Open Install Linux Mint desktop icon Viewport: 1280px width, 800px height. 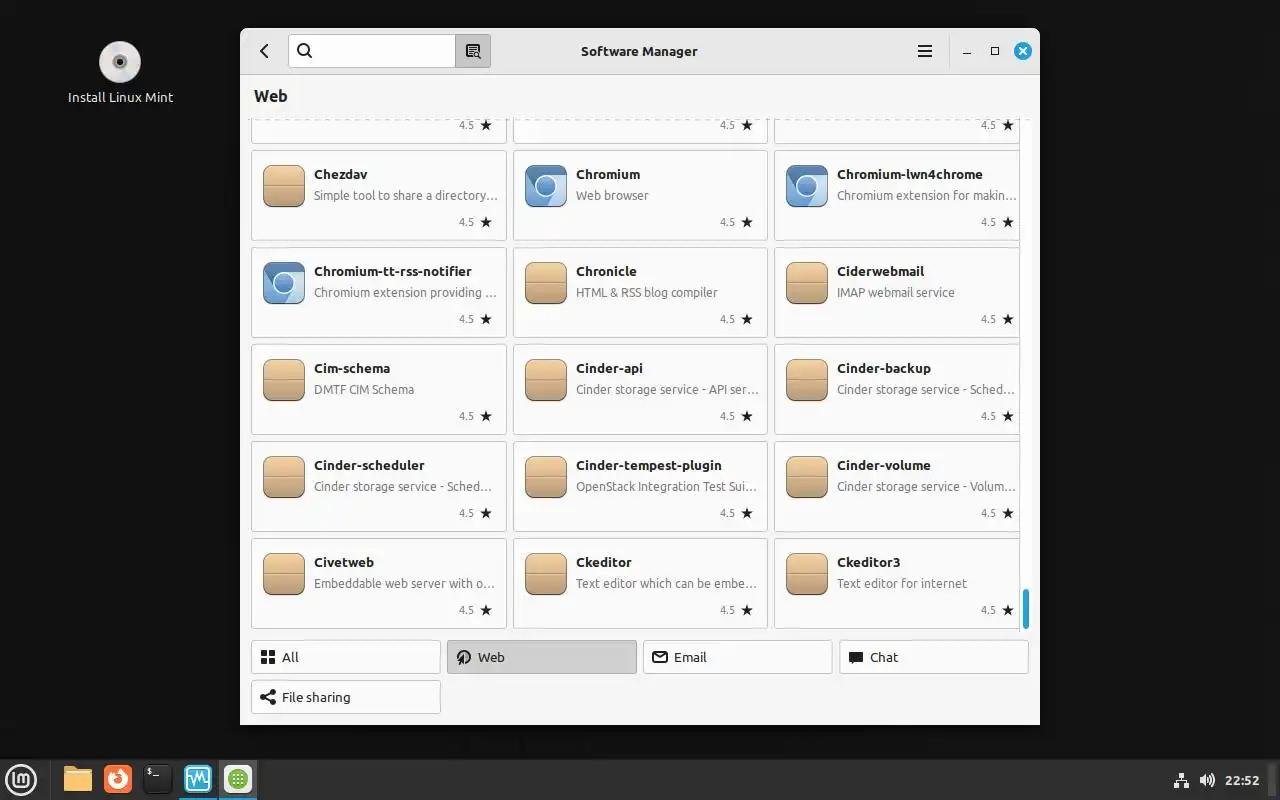coord(120,72)
